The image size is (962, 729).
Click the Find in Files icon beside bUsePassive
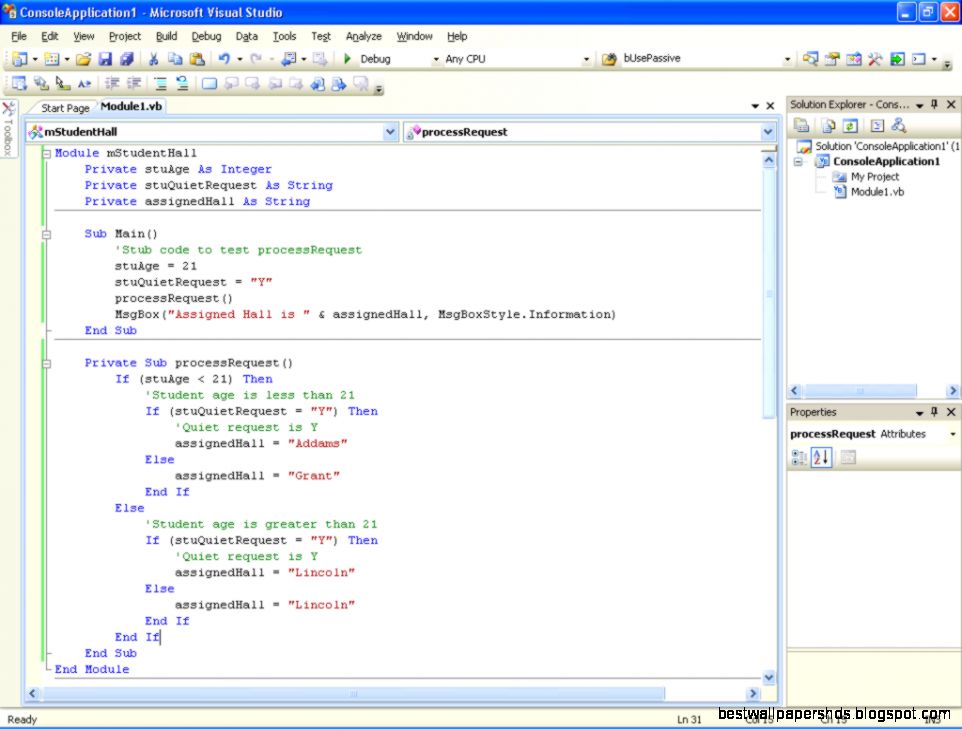(609, 59)
